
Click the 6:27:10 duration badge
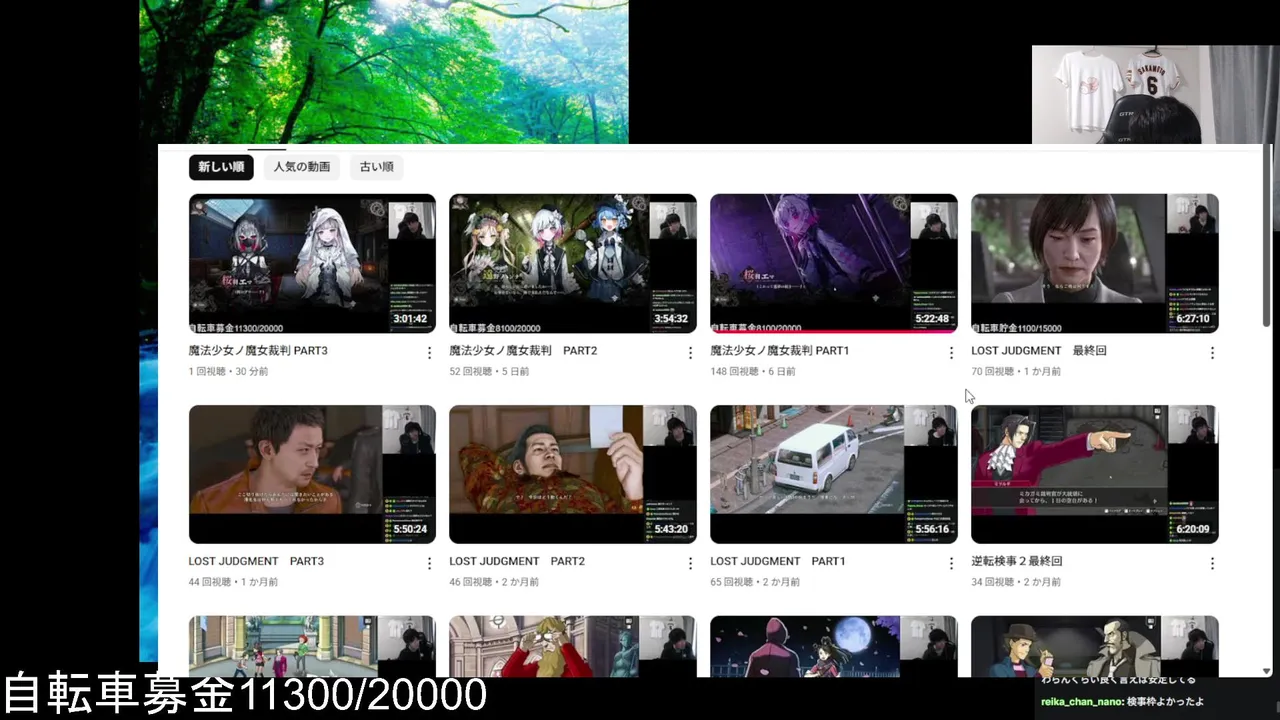(x=1193, y=319)
